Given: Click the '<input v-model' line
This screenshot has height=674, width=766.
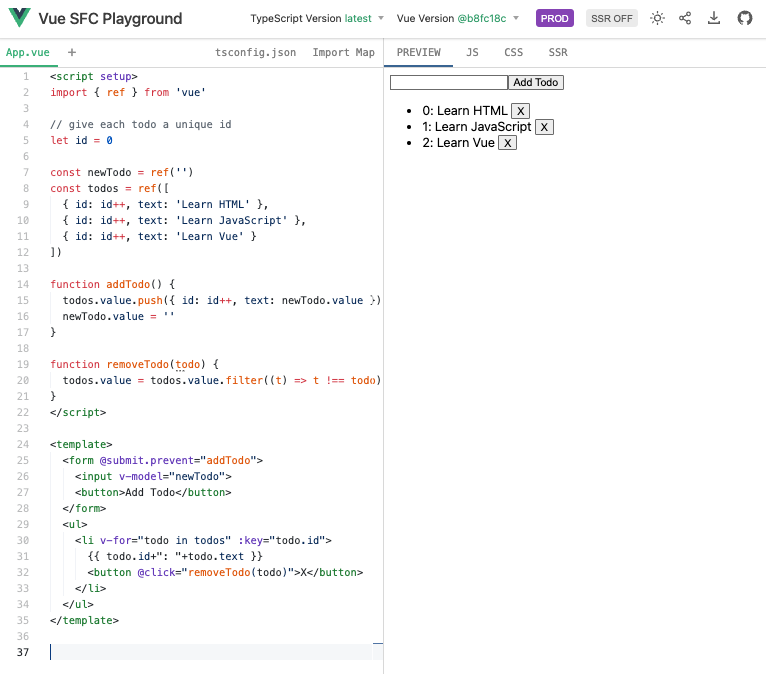Looking at the screenshot, I should 153,476.
